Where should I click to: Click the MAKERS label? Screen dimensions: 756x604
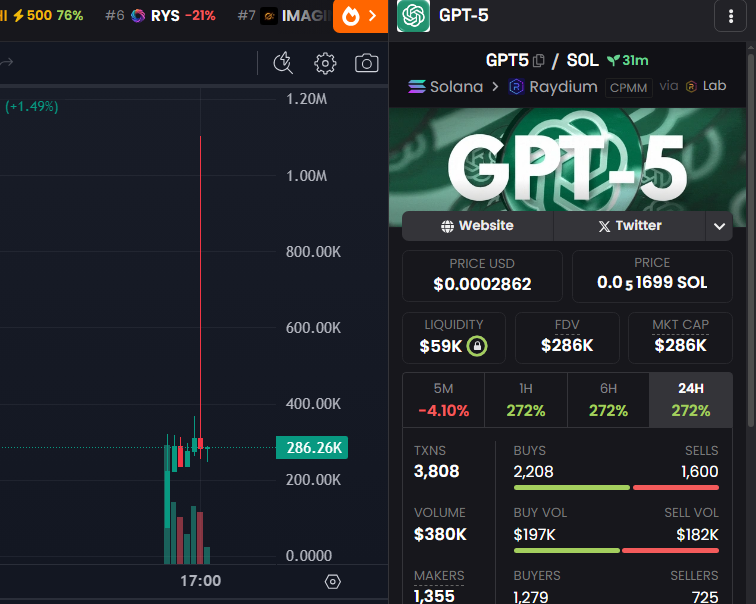coord(439,576)
